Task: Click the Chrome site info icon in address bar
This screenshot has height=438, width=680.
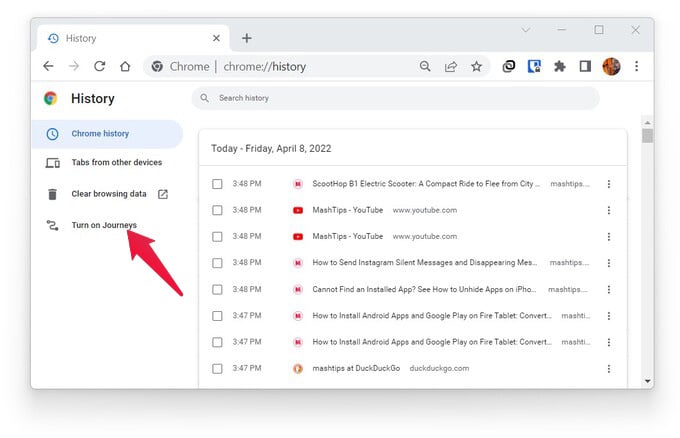Action: click(157, 66)
